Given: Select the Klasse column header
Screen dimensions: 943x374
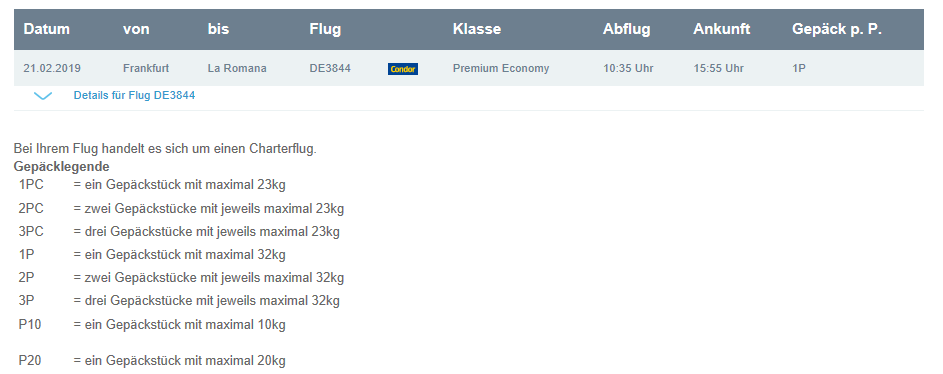Looking at the screenshot, I should click(x=477, y=29).
